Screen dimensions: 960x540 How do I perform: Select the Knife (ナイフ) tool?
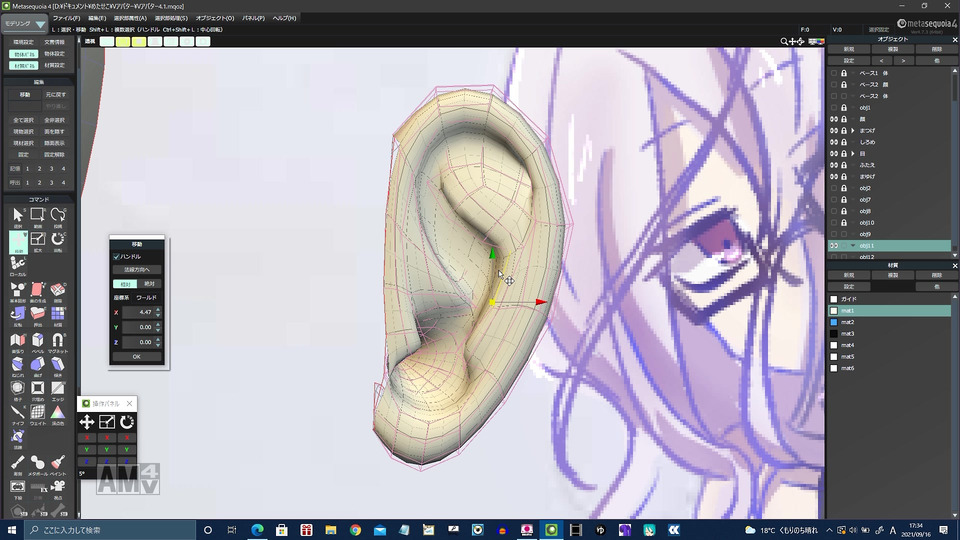18,414
